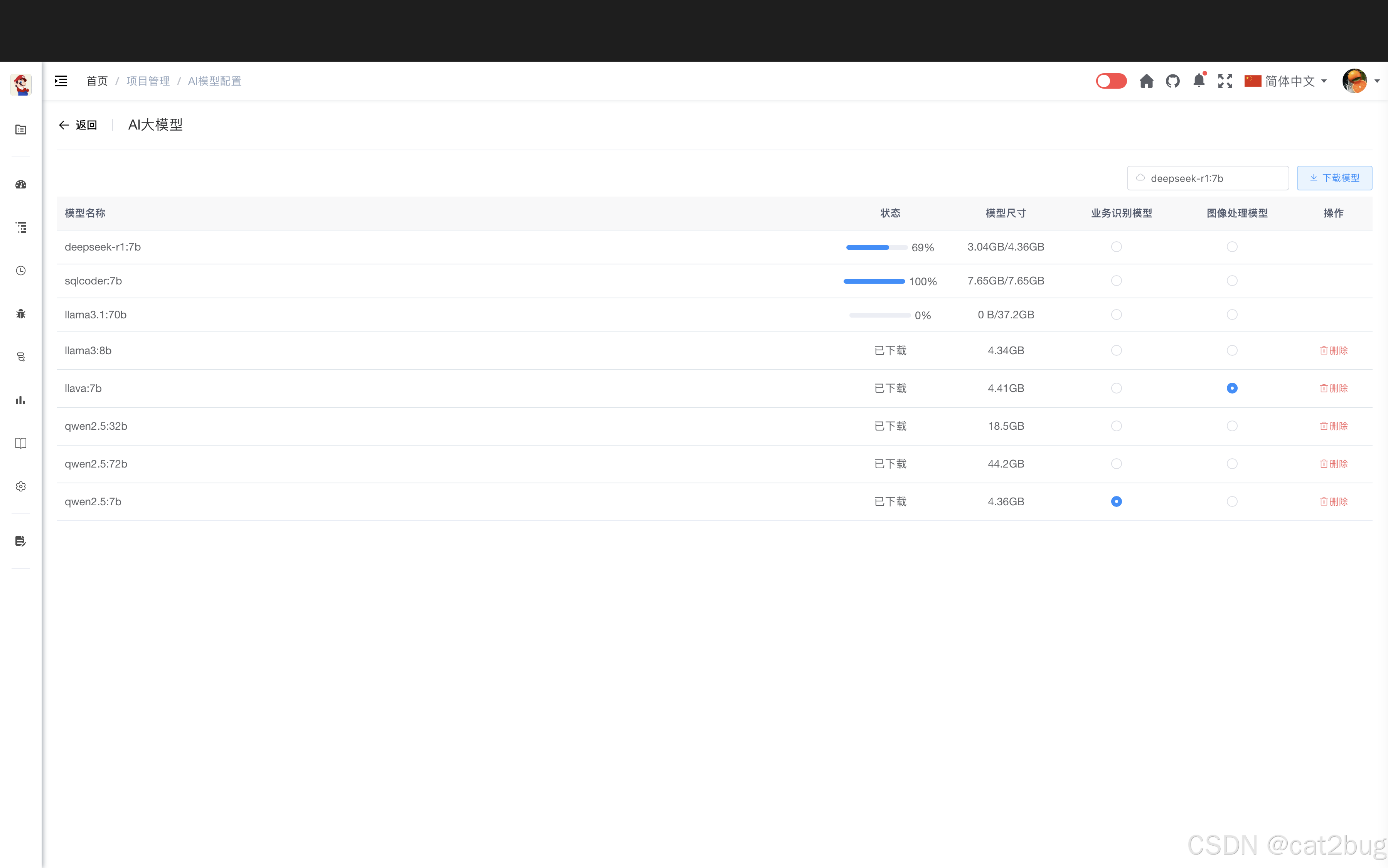Open the dashboard gauge icon in sidebar
This screenshot has width=1388, height=868.
[x=21, y=184]
